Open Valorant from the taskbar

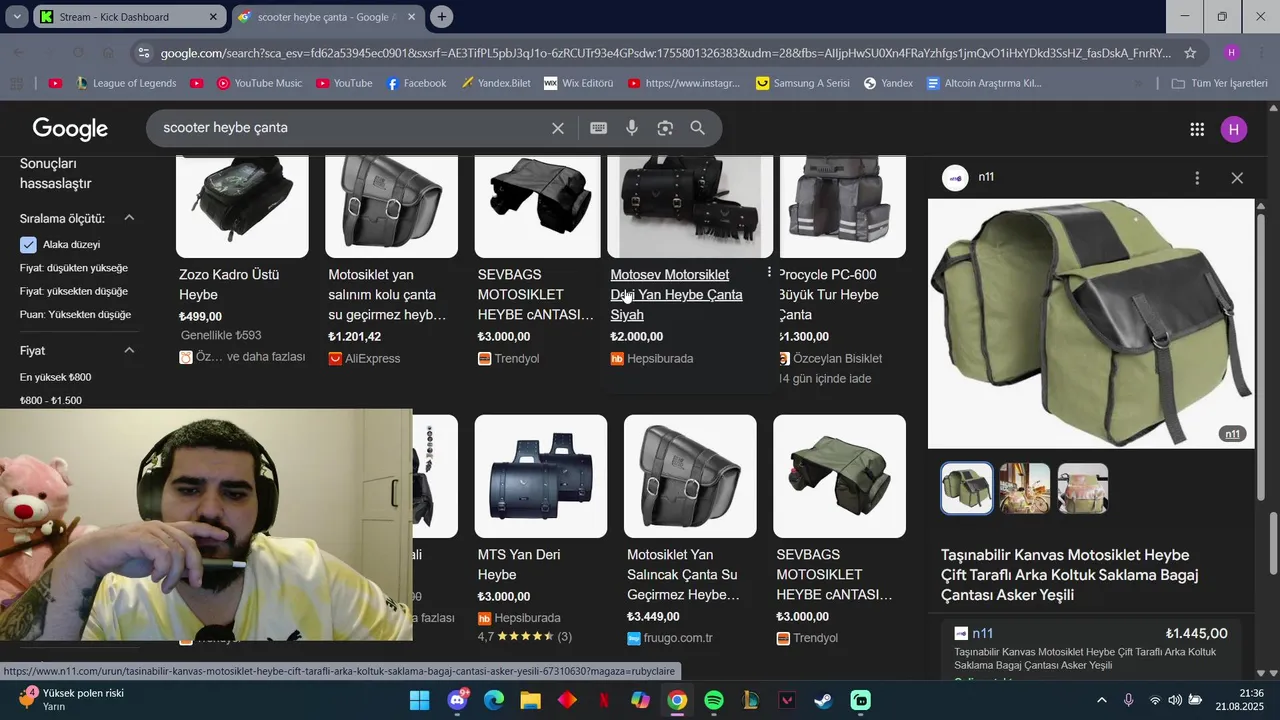point(787,700)
